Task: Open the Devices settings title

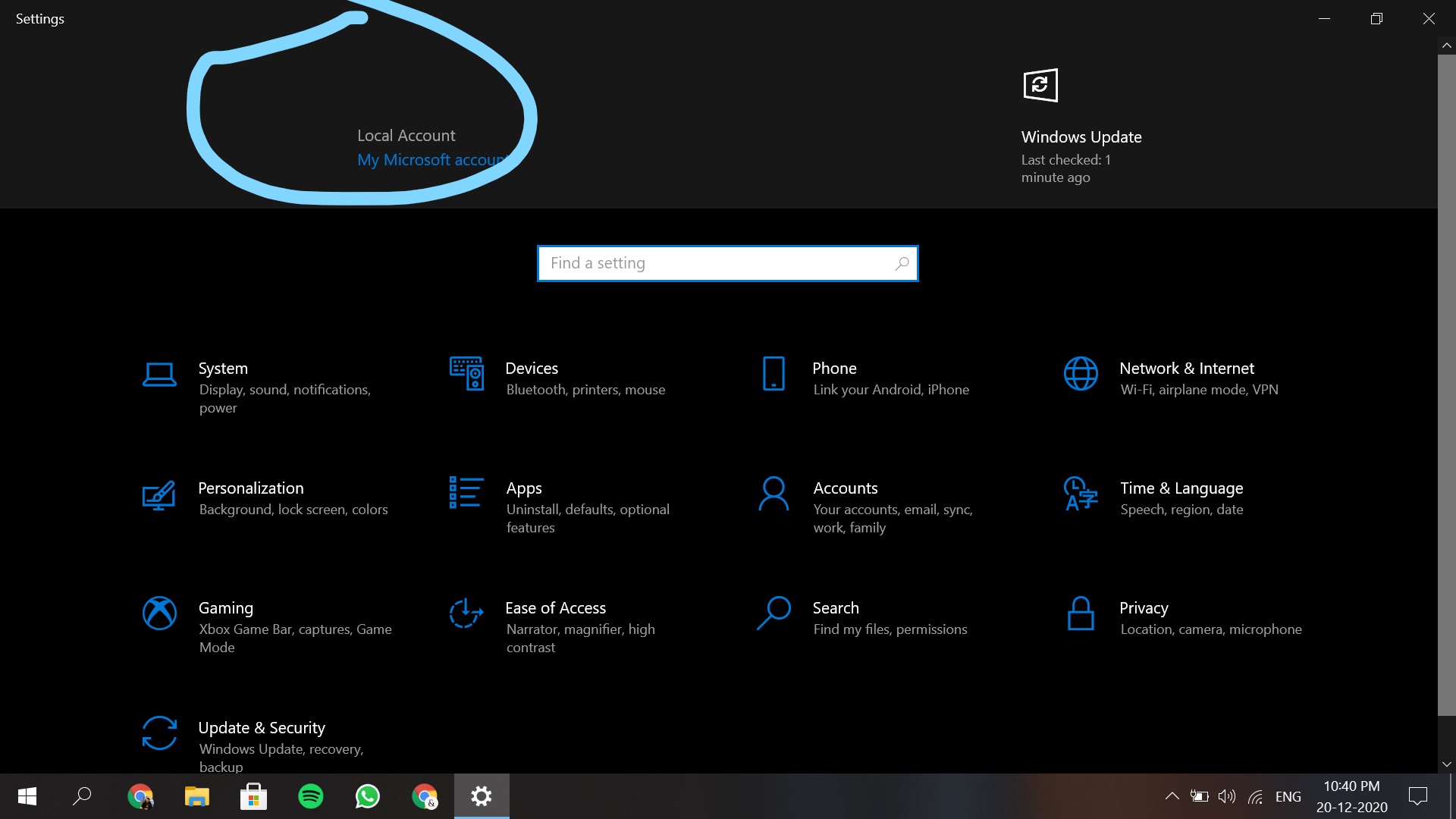Action: pos(532,369)
